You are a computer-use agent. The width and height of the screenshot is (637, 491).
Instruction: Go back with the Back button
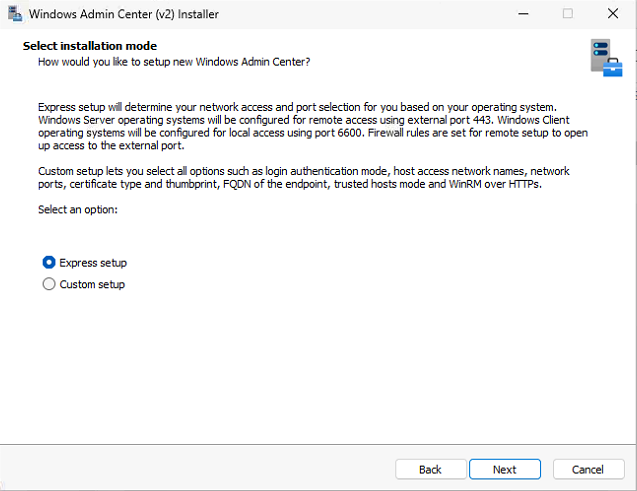(430, 469)
